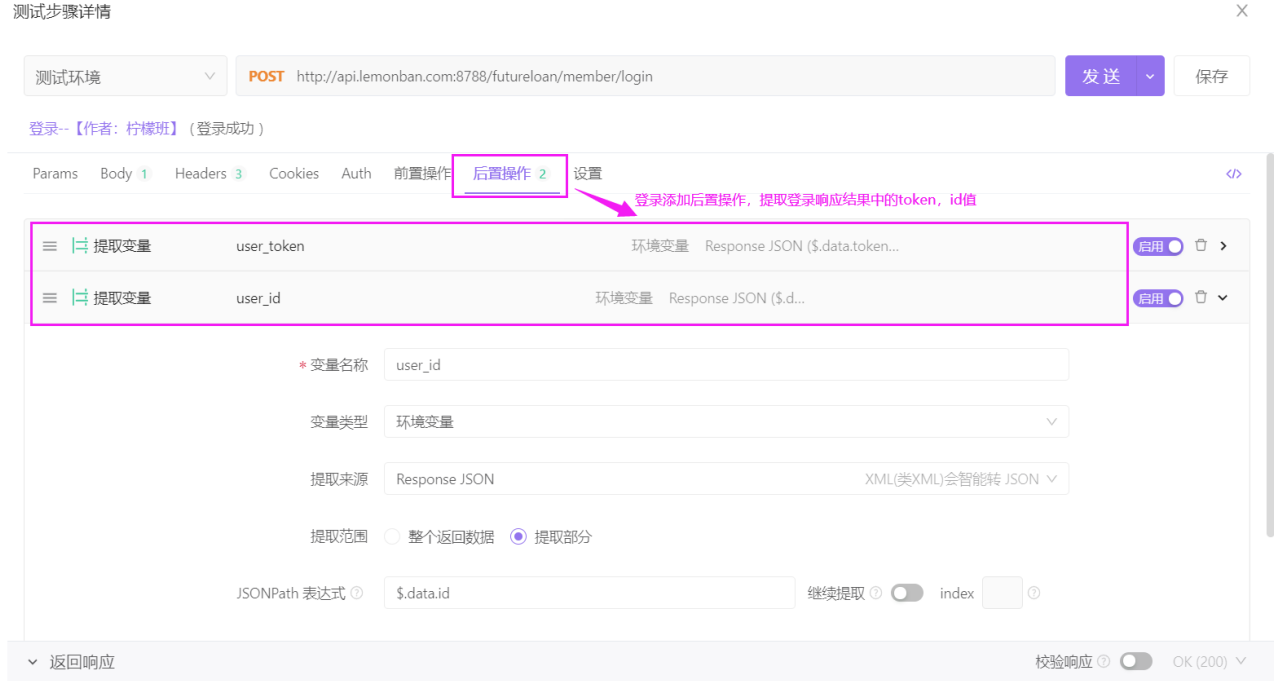This screenshot has height=681, width=1274.
Task: Open code view with the </> icon
Action: point(1233,173)
